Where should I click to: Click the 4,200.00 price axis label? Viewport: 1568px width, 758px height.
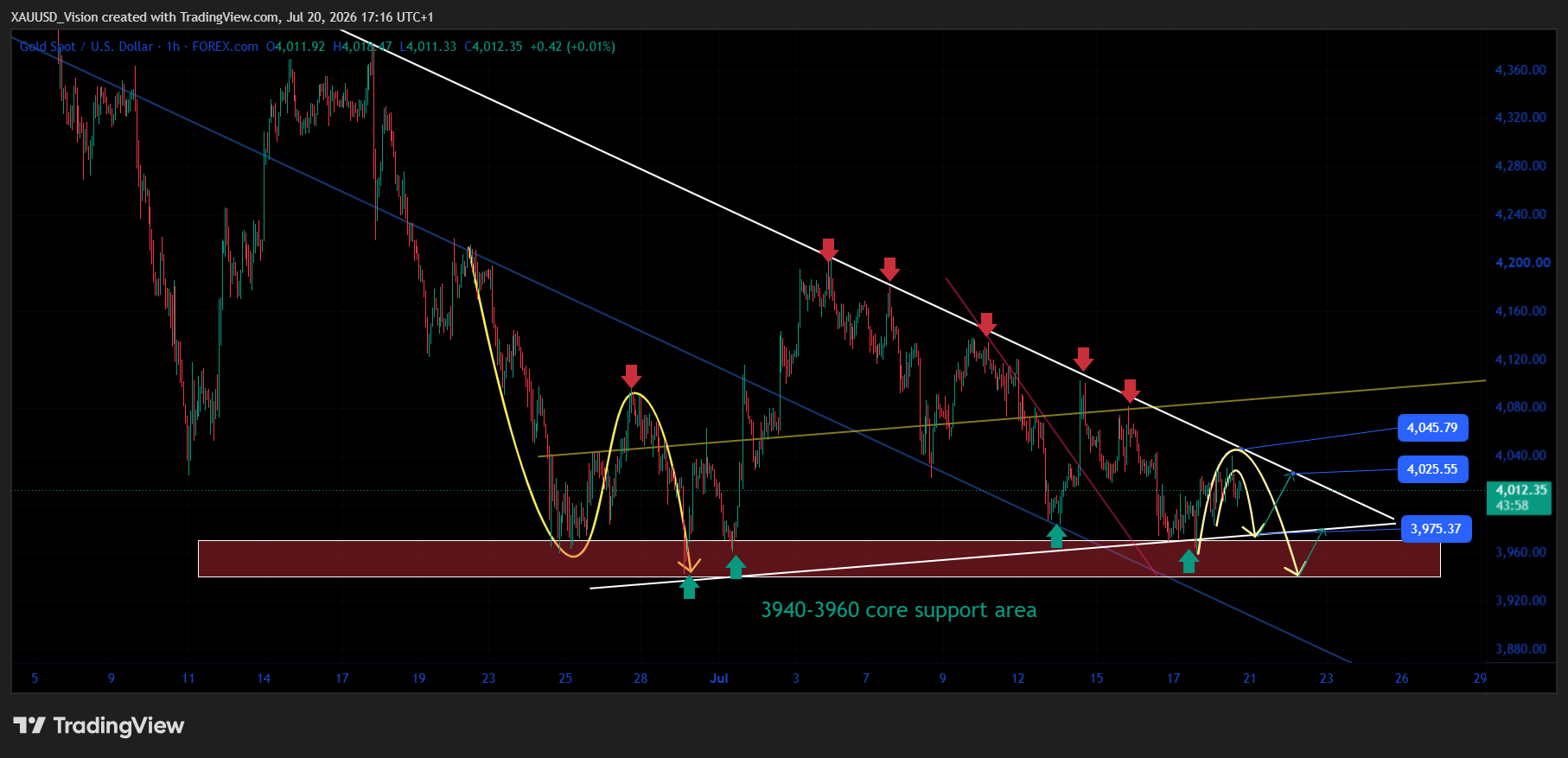pyautogui.click(x=1522, y=263)
